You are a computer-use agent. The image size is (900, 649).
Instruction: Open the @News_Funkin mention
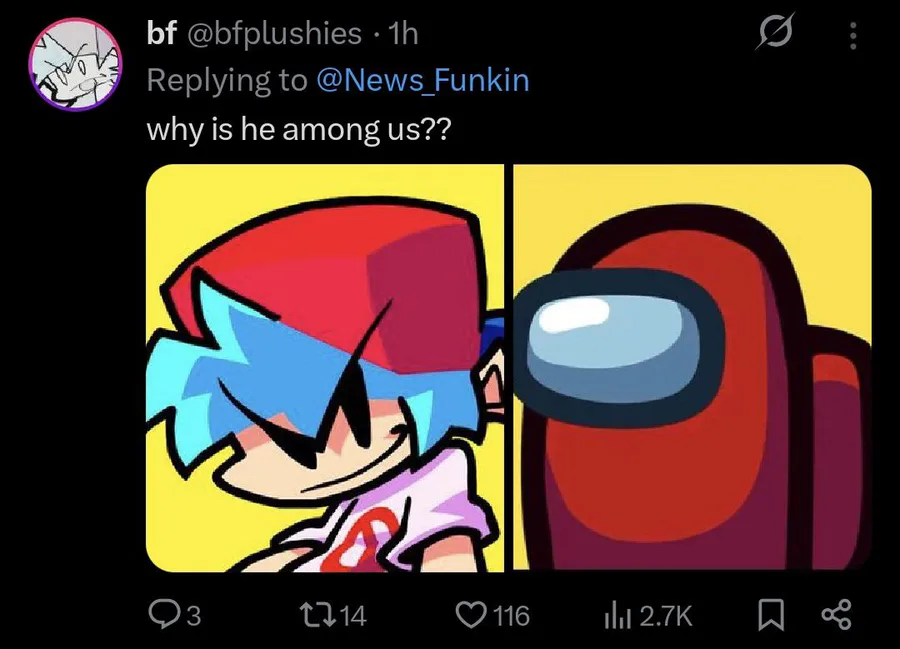coord(422,80)
